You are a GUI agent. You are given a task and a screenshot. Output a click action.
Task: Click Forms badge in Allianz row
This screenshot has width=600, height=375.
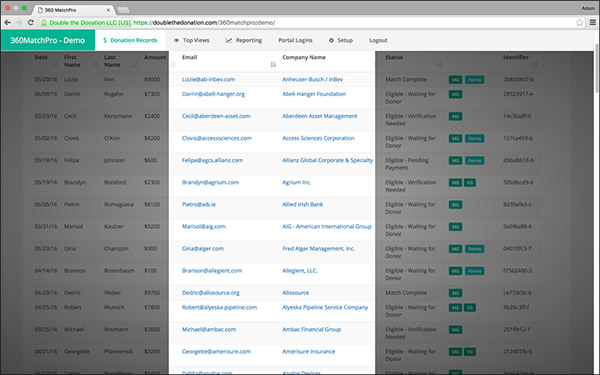[x=474, y=161]
